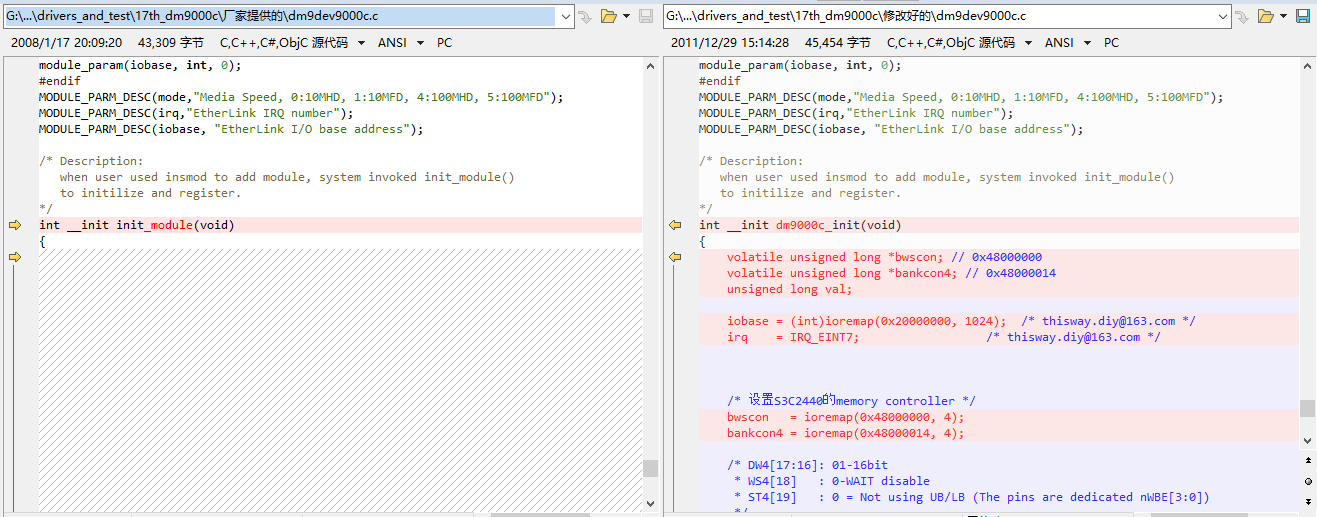The image size is (1317, 517).
Task: Open file browser for the right pane
Action: click(1265, 16)
